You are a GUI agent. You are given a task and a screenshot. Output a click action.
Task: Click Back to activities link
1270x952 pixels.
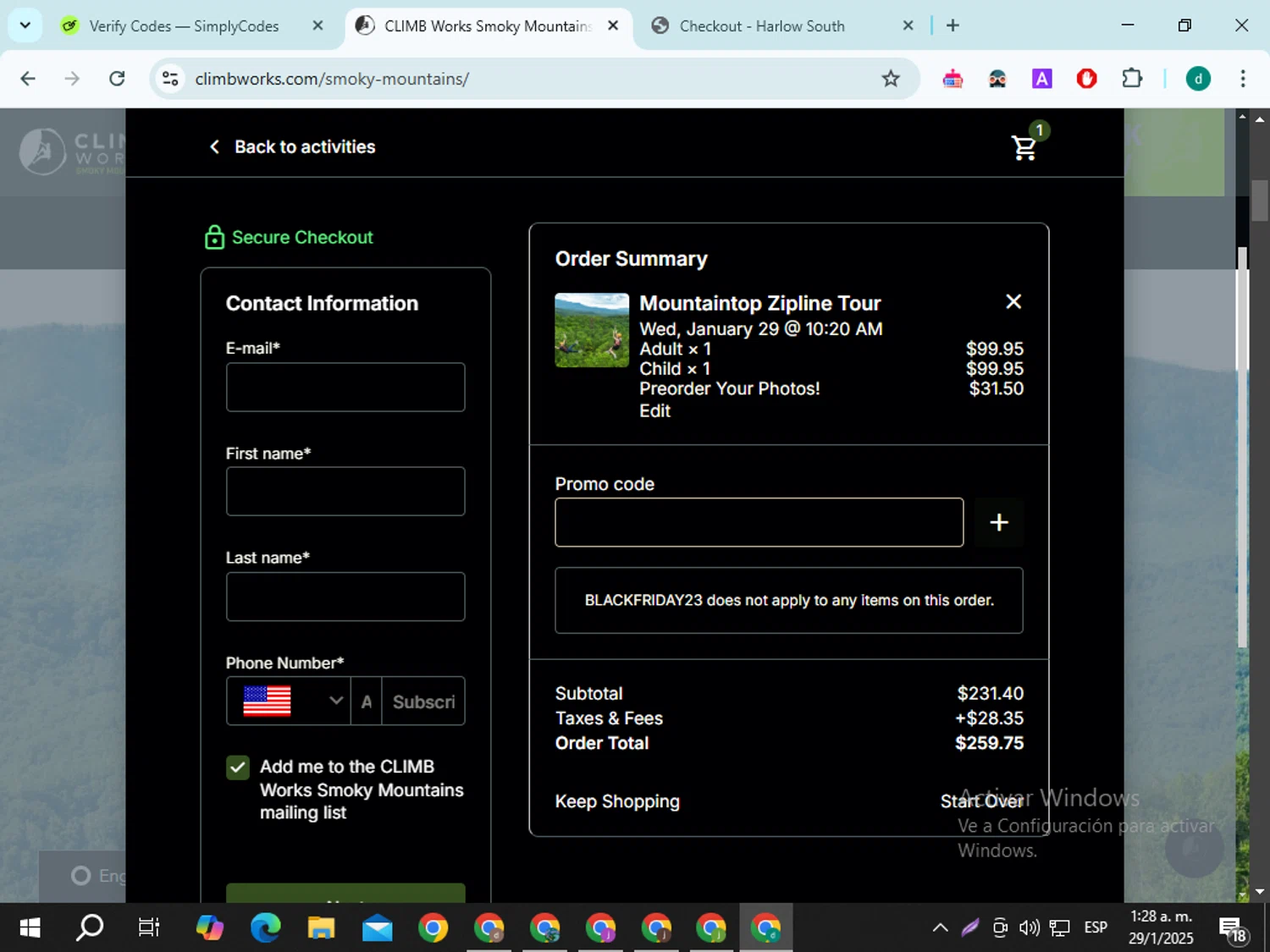pos(292,147)
